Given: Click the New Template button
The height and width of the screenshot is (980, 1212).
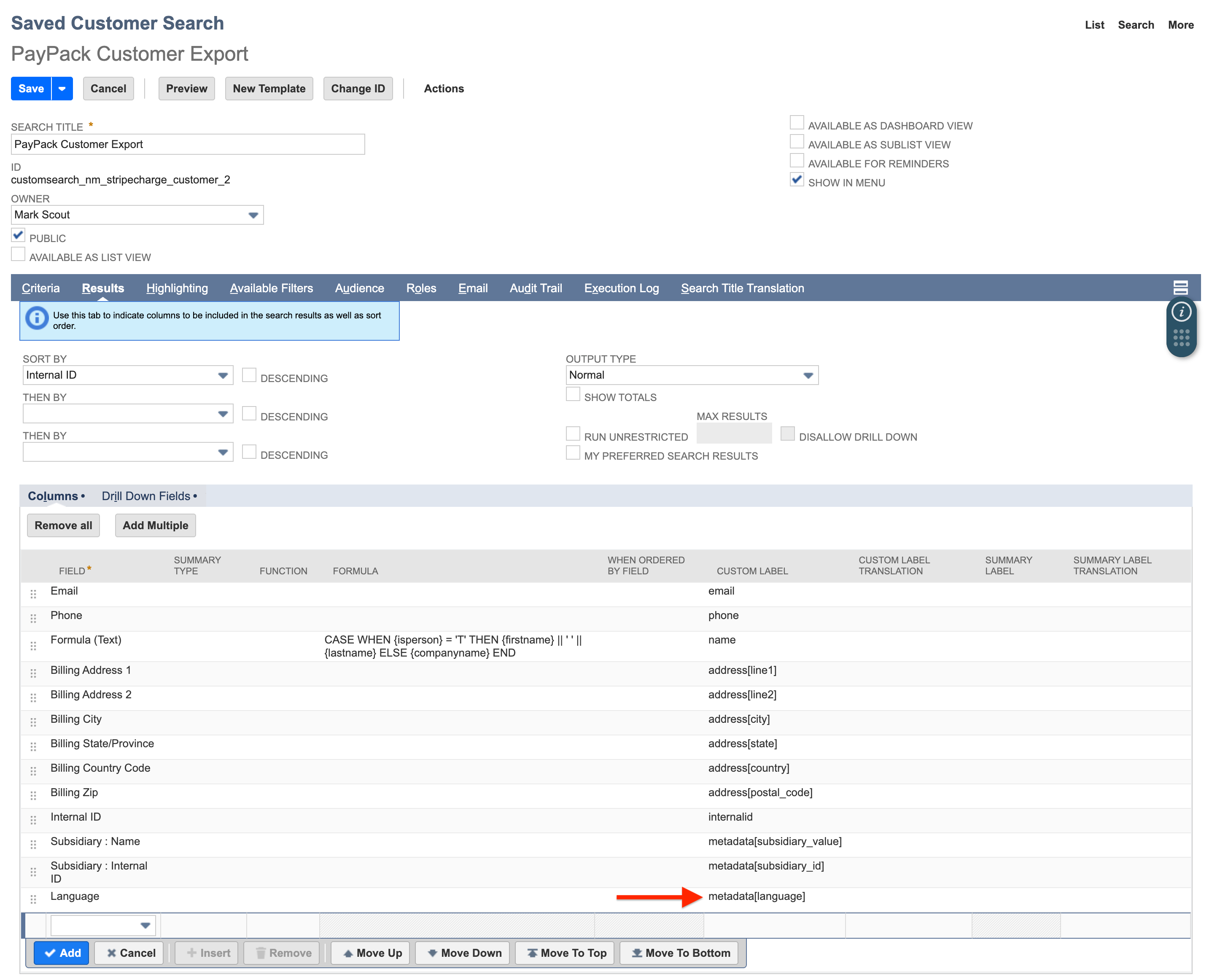Looking at the screenshot, I should point(269,88).
